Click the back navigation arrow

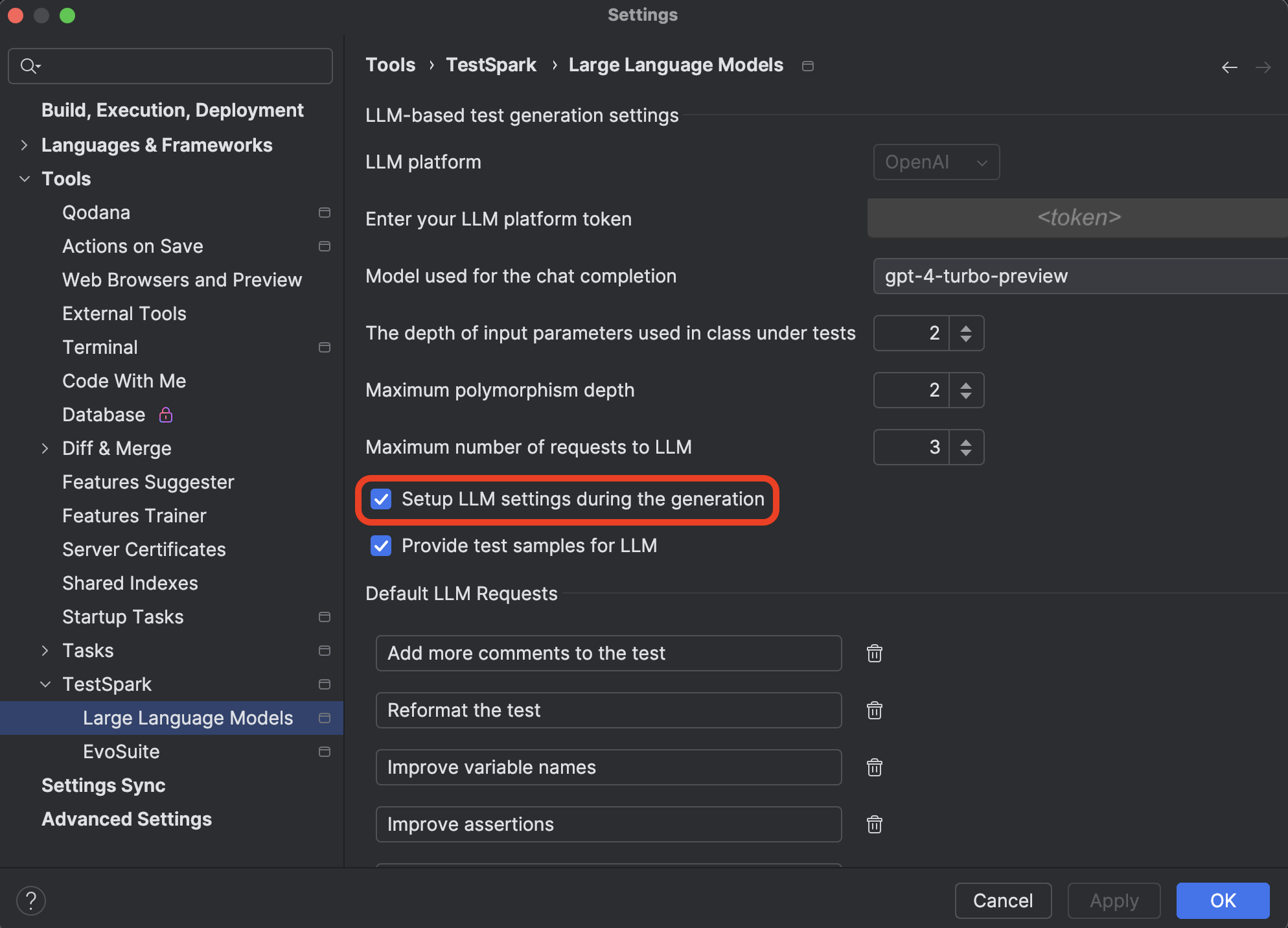point(1230,67)
